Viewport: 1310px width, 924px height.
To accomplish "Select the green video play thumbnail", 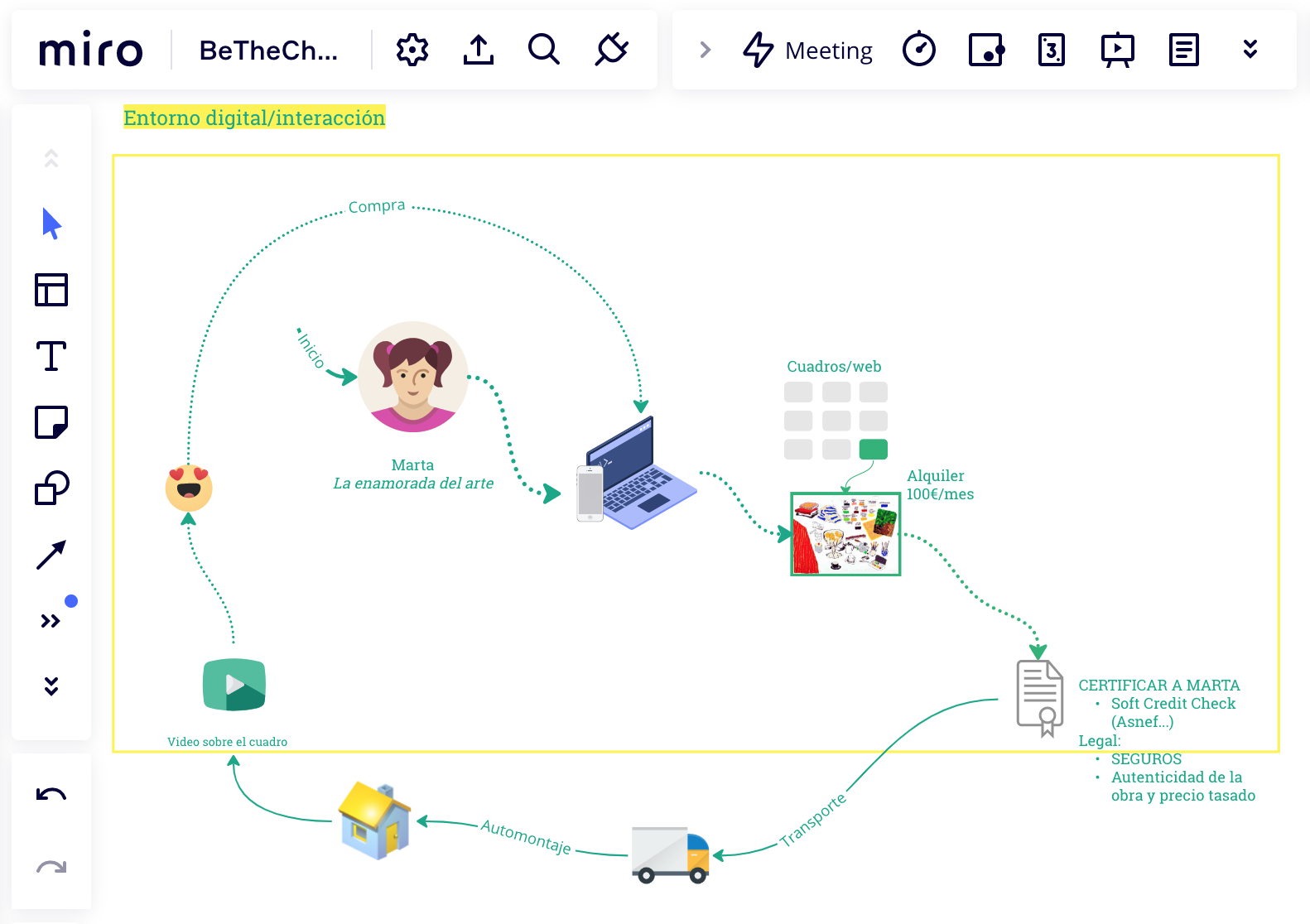I will (x=234, y=685).
